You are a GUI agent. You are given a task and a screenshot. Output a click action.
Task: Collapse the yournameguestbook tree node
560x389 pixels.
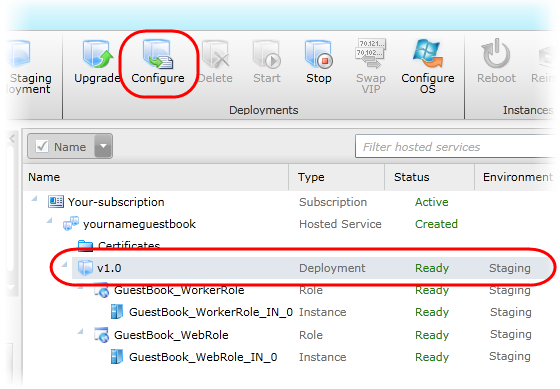pyautogui.click(x=49, y=220)
